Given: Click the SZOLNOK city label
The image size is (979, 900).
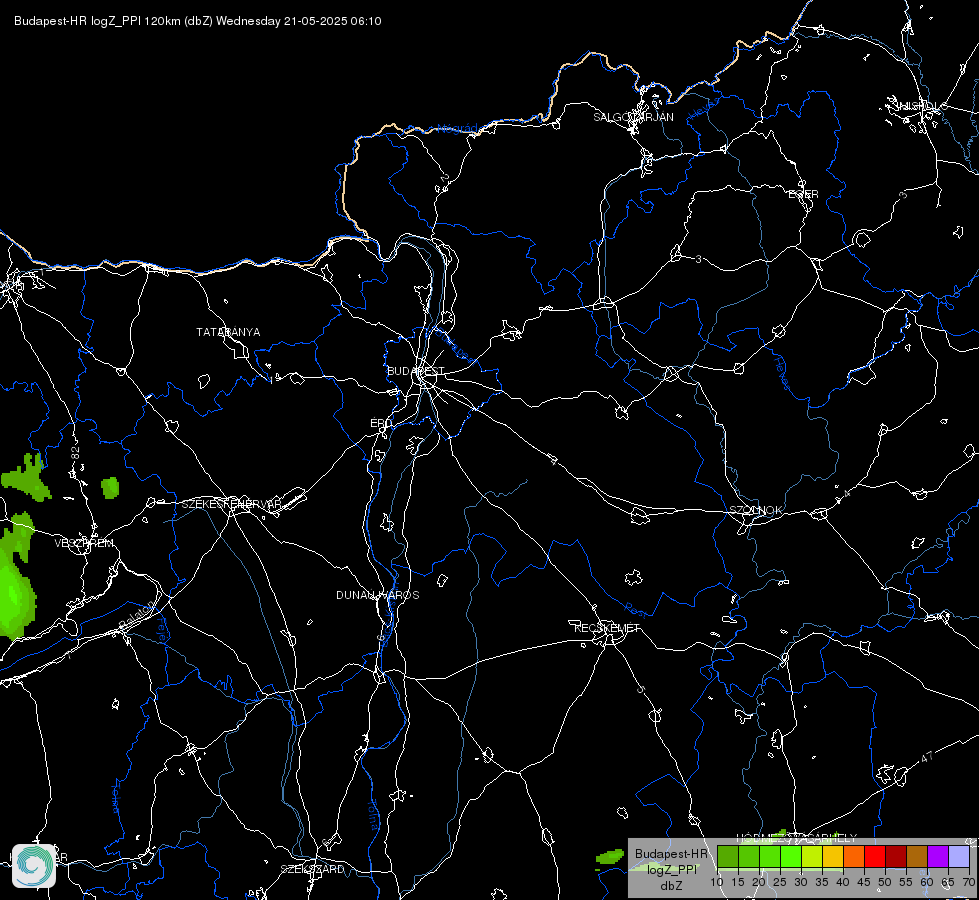Looking at the screenshot, I should click(755, 510).
